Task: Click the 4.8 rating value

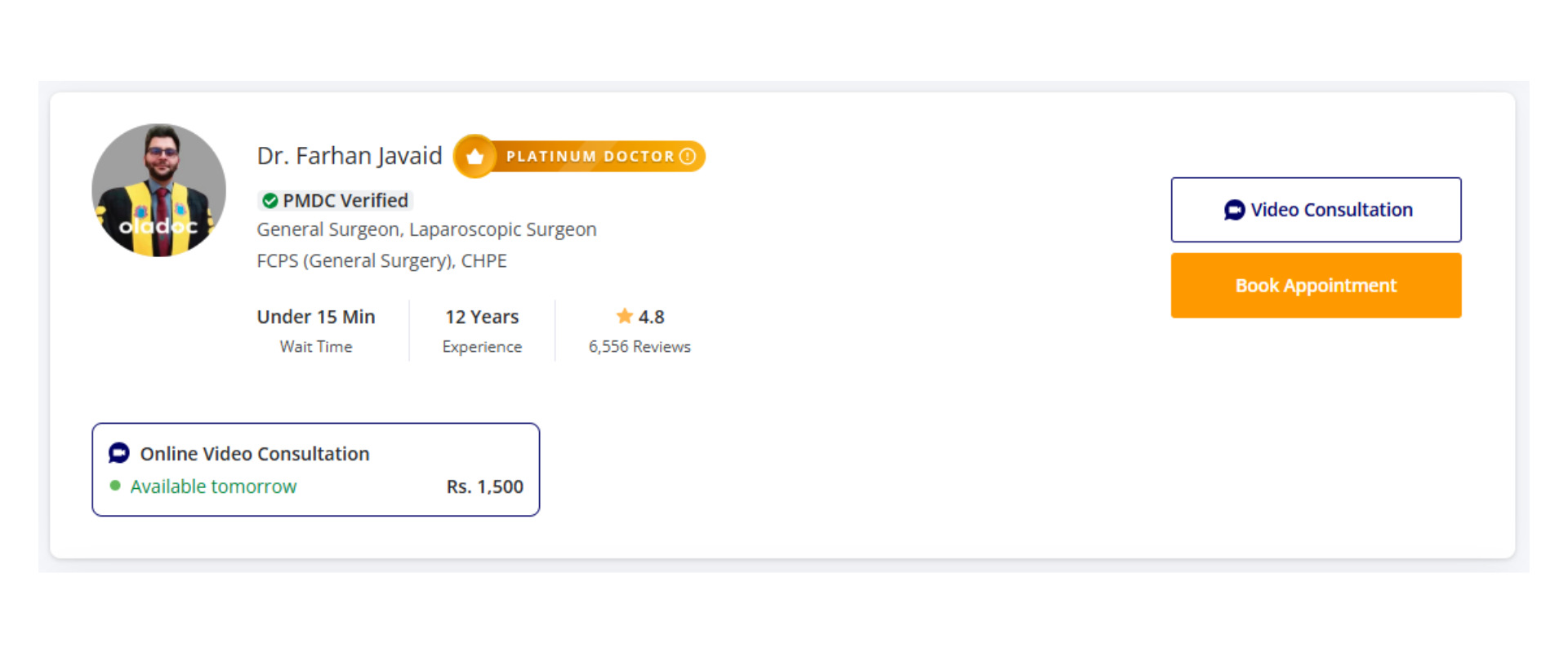Action: coord(651,317)
